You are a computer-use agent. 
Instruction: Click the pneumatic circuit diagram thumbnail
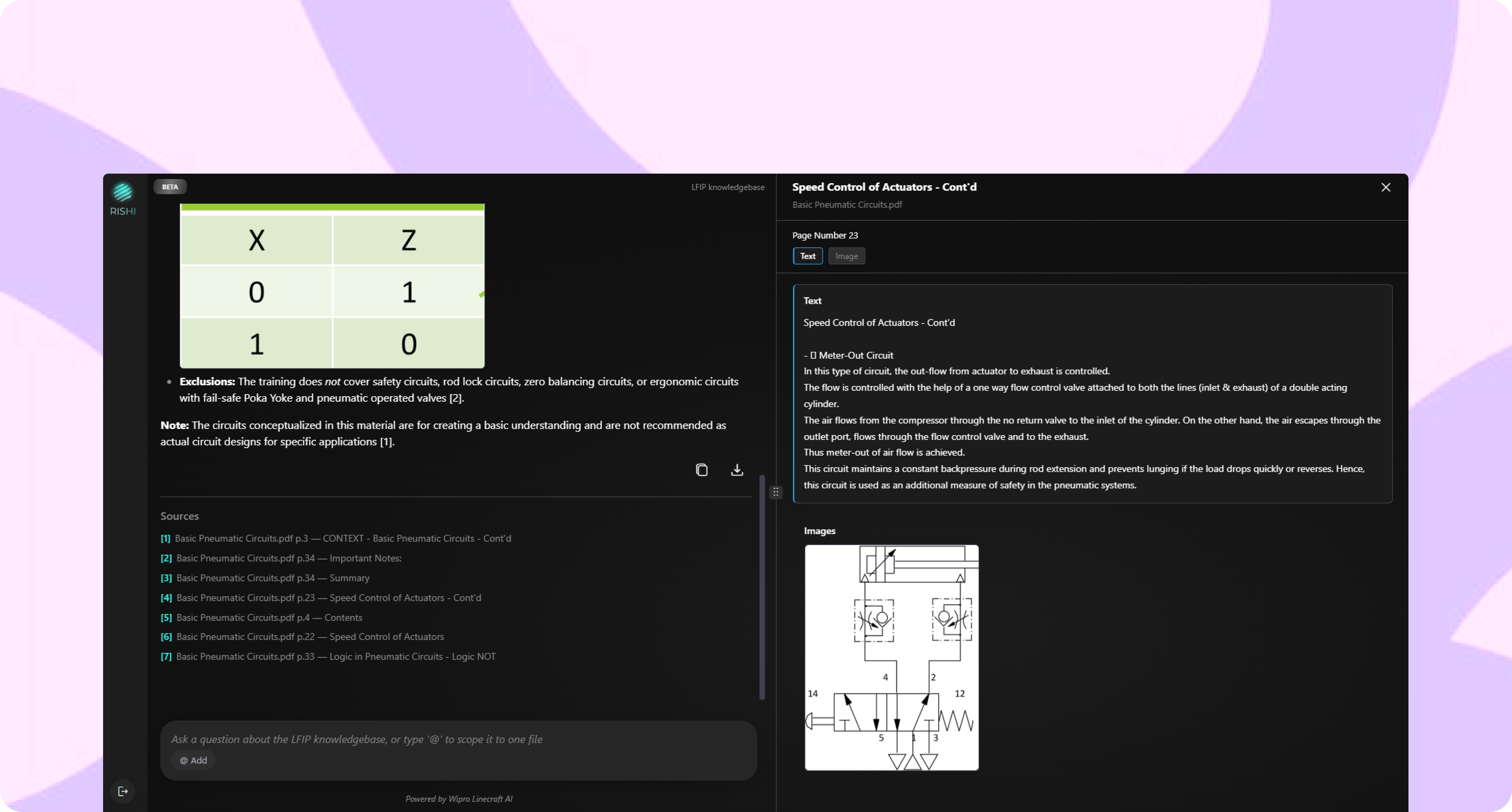[x=891, y=658]
